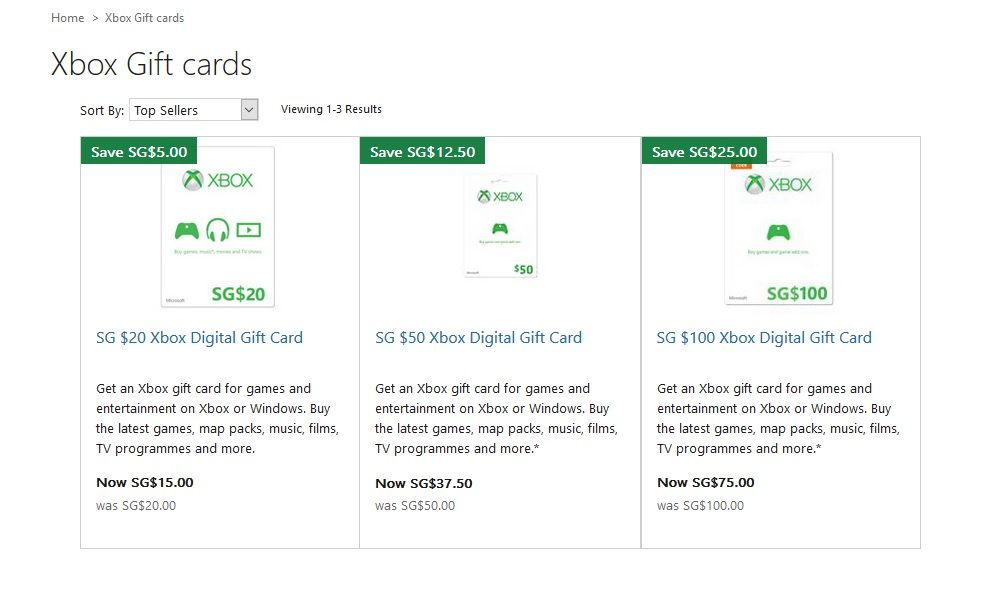This screenshot has height=607, width=982.
Task: Click the Sort By dropdown arrow
Action: 250,110
